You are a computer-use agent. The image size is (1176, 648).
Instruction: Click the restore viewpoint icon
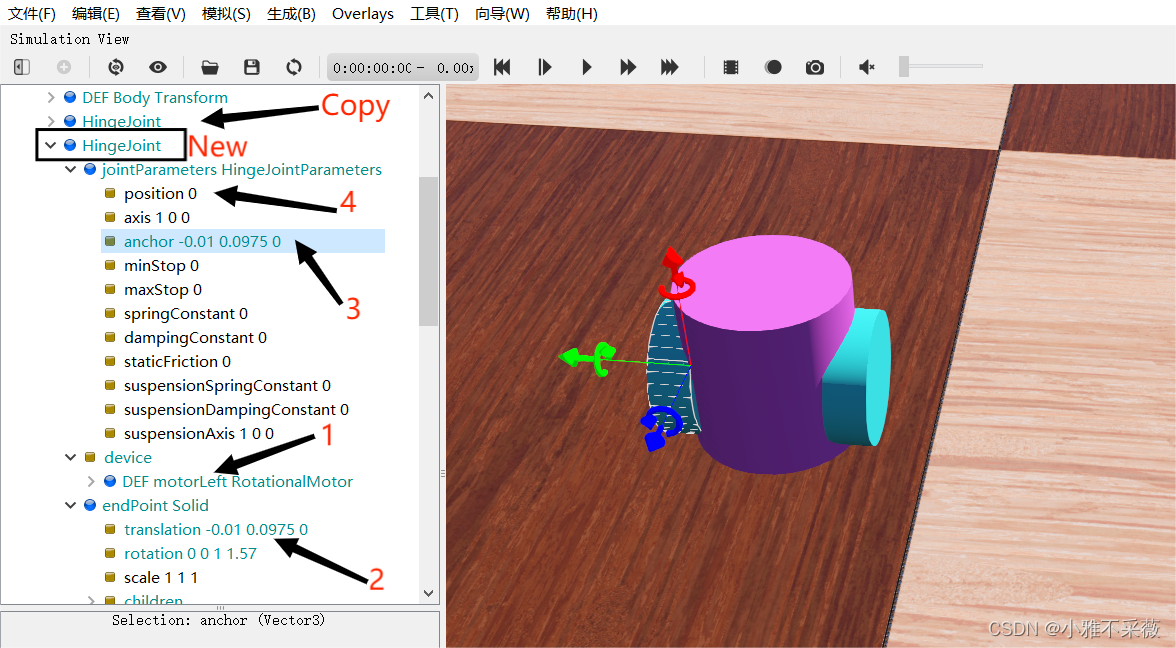point(116,67)
